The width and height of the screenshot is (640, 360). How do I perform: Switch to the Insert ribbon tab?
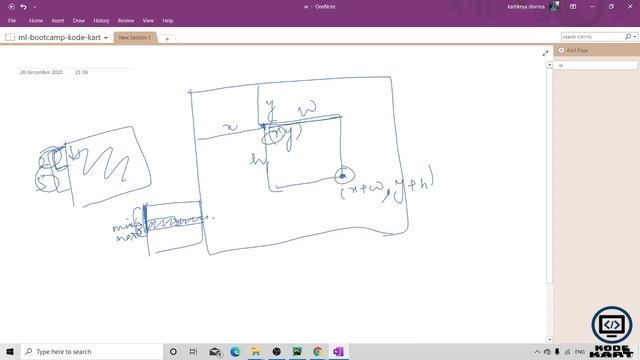point(58,20)
